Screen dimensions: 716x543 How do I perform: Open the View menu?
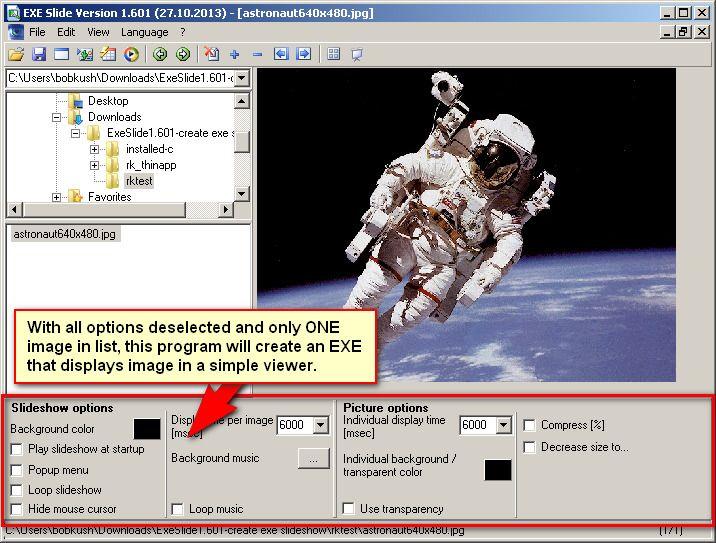[98, 32]
